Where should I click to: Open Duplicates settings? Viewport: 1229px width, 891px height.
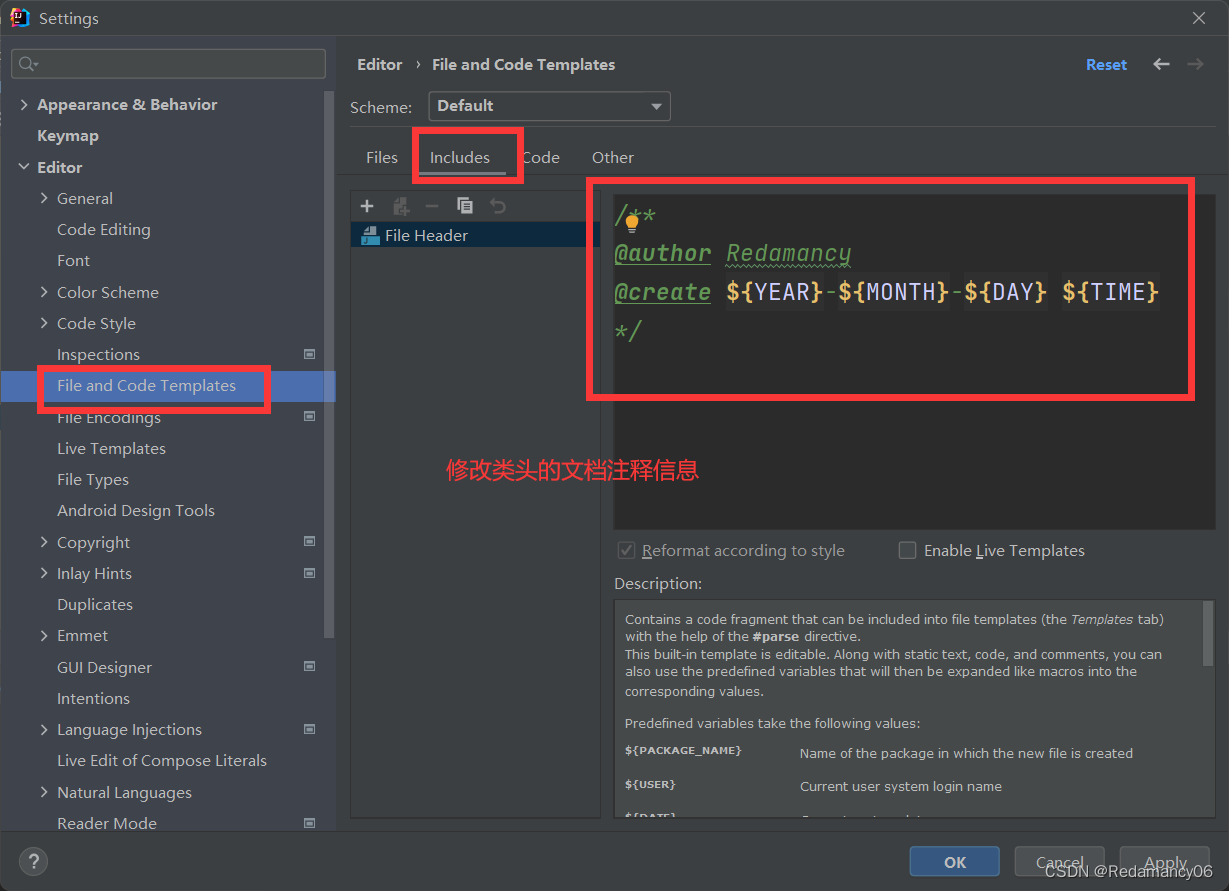95,604
